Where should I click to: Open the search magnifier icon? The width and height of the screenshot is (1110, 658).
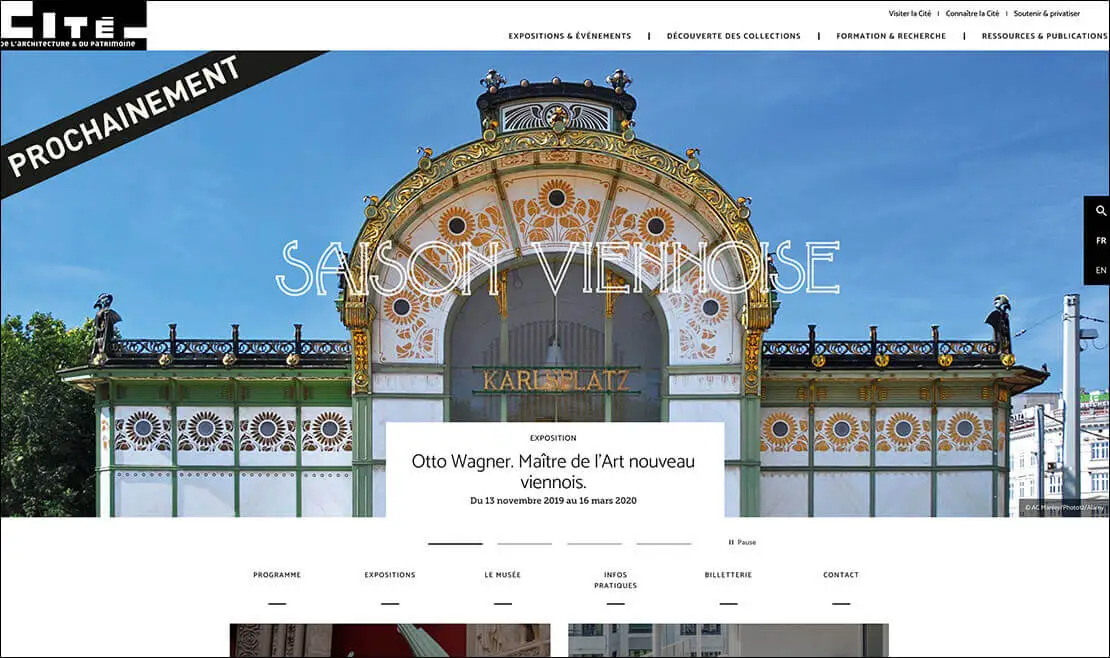click(1100, 211)
